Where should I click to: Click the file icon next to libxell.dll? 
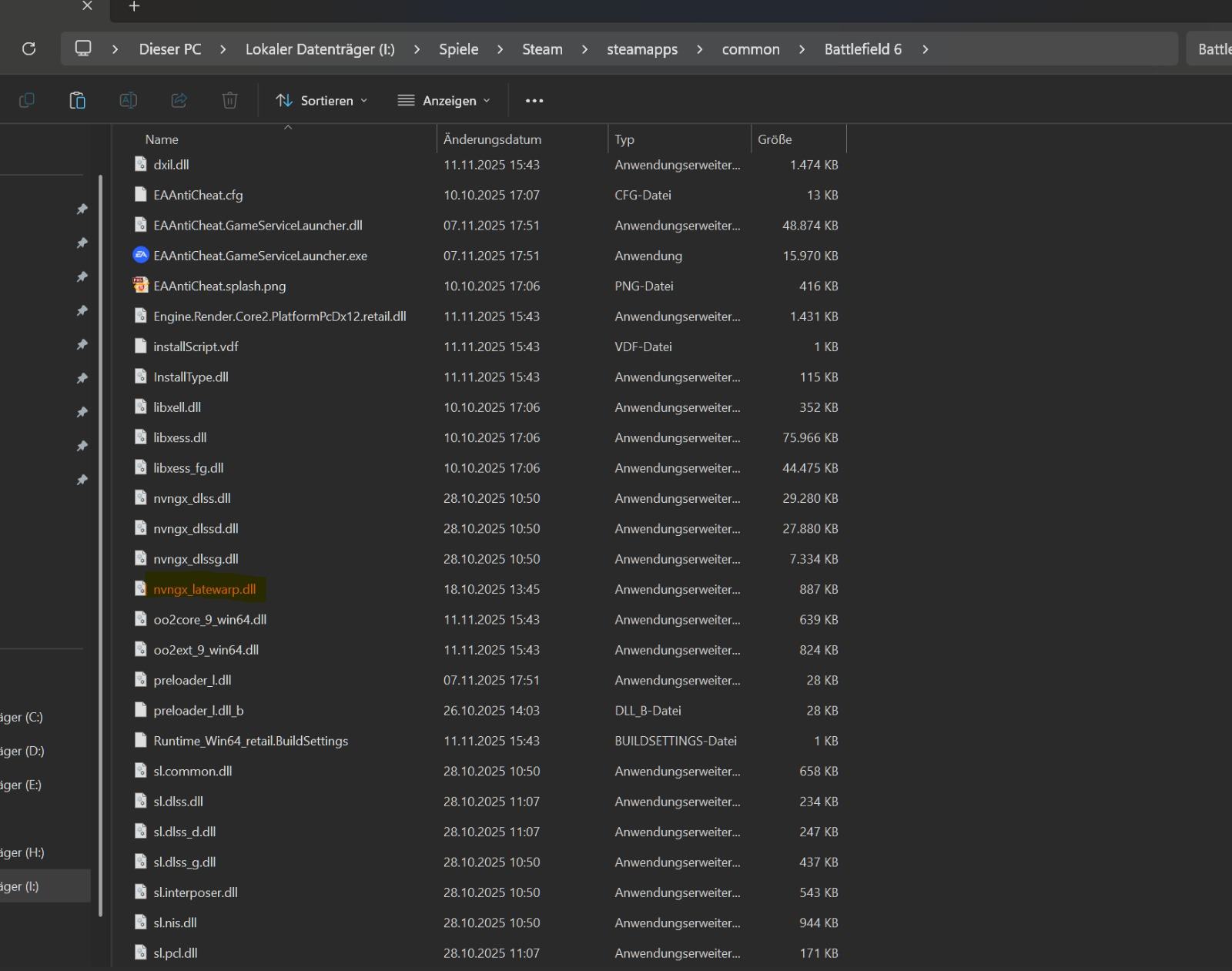click(140, 407)
